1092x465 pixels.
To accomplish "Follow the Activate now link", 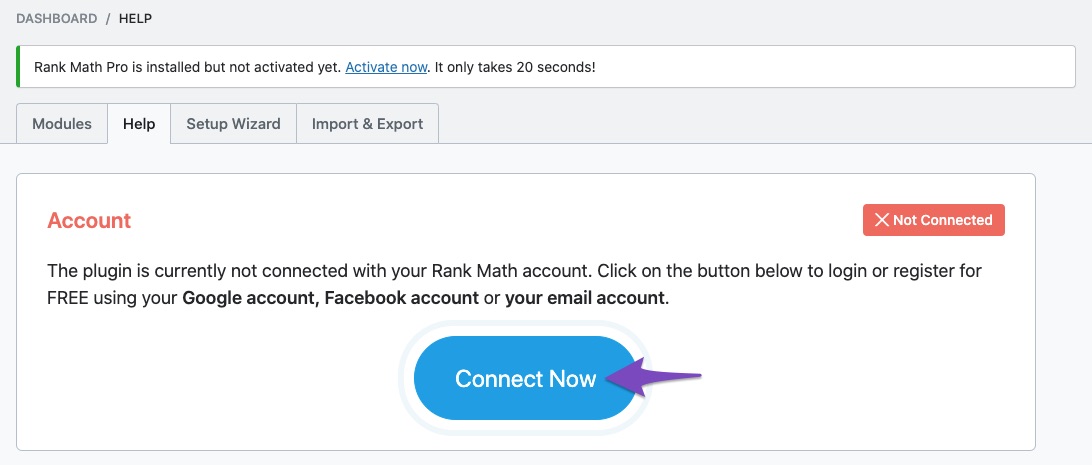I will point(386,68).
